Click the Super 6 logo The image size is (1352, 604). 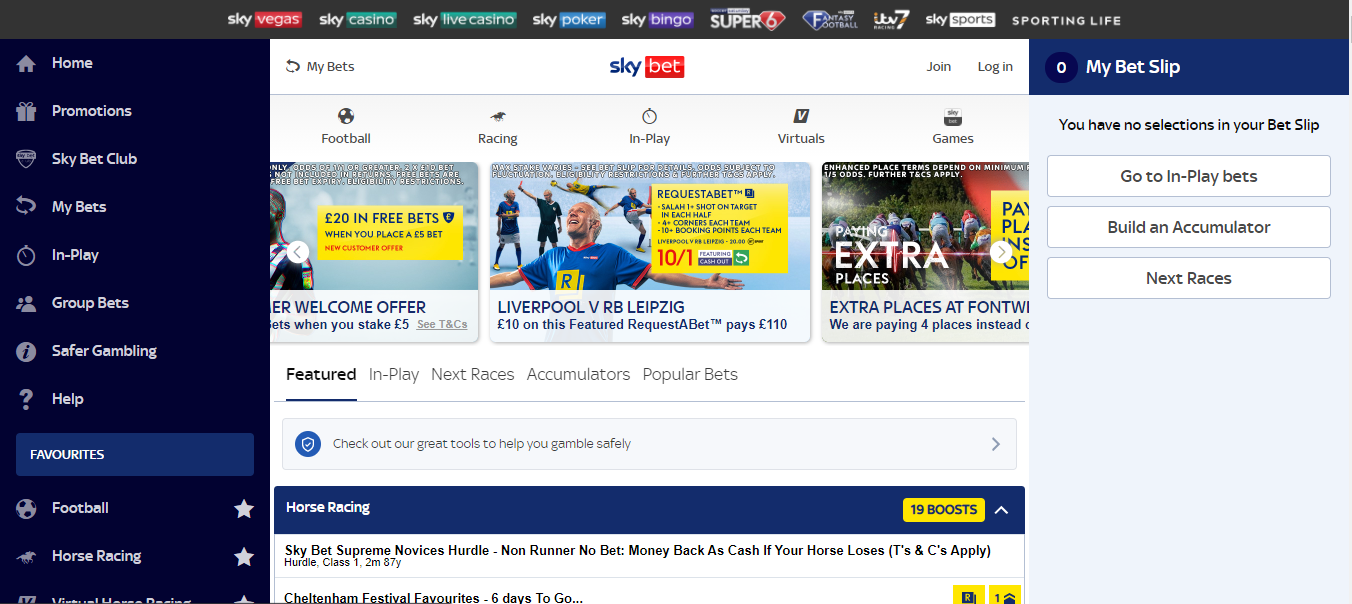tap(748, 19)
